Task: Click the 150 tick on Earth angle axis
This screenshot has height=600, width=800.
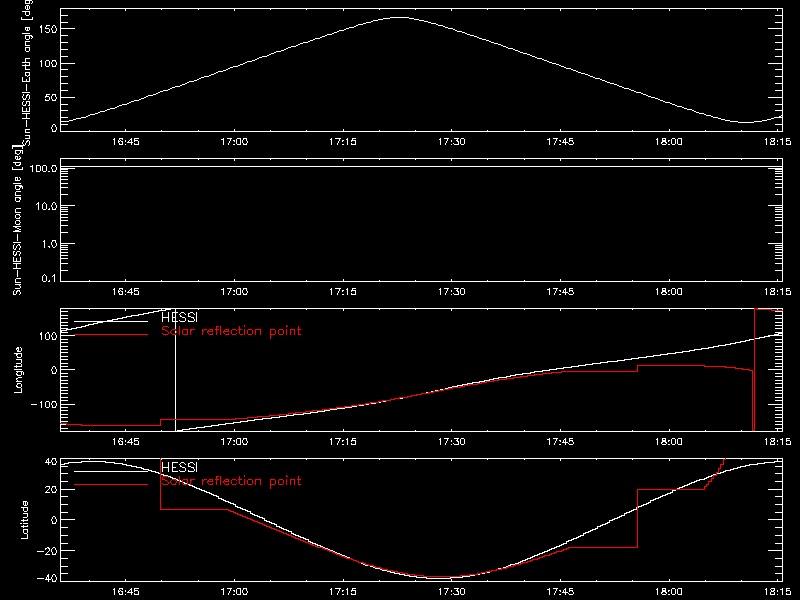Action: tap(47, 29)
